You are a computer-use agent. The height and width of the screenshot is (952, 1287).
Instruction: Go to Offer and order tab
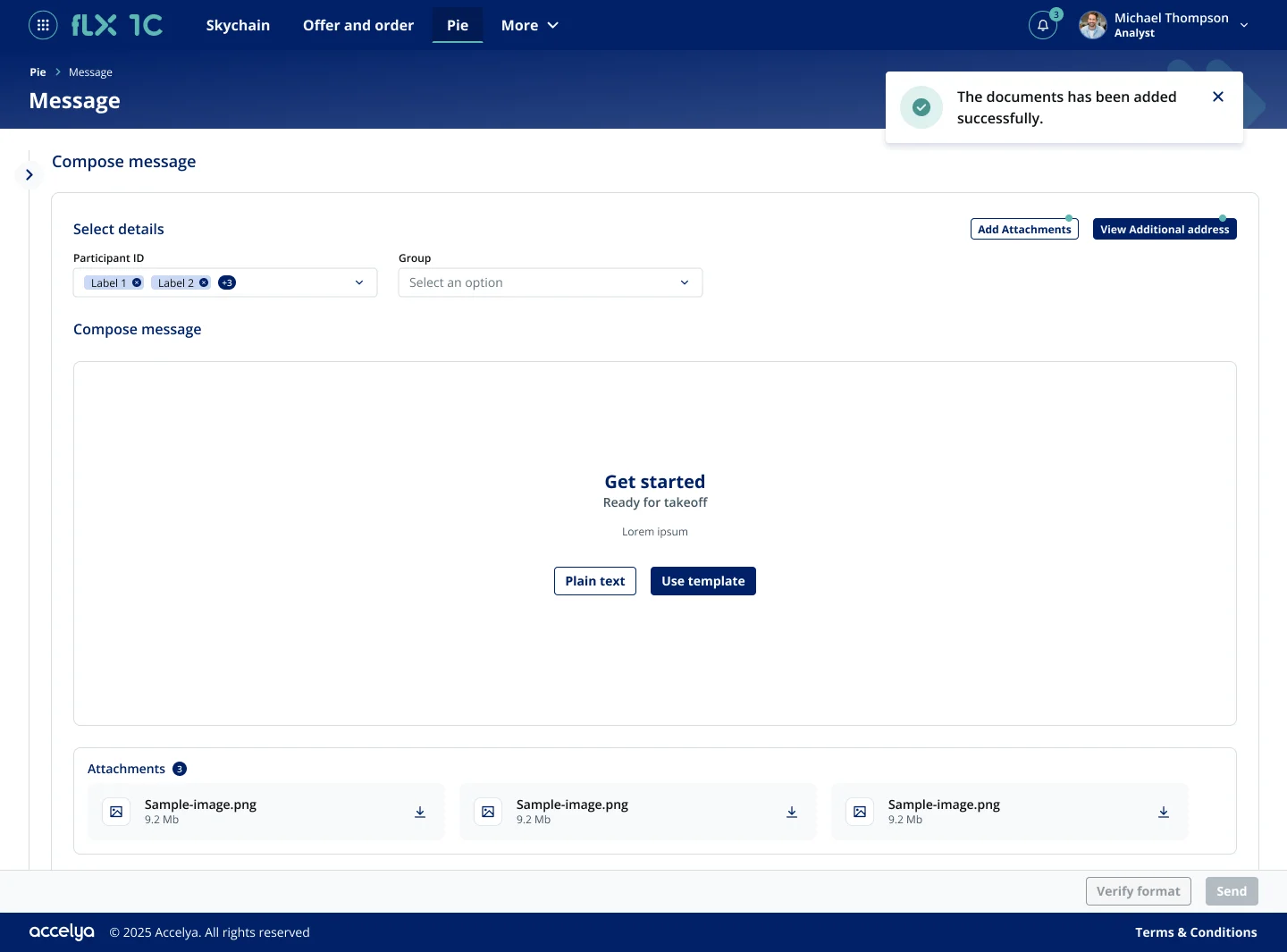pyautogui.click(x=358, y=25)
